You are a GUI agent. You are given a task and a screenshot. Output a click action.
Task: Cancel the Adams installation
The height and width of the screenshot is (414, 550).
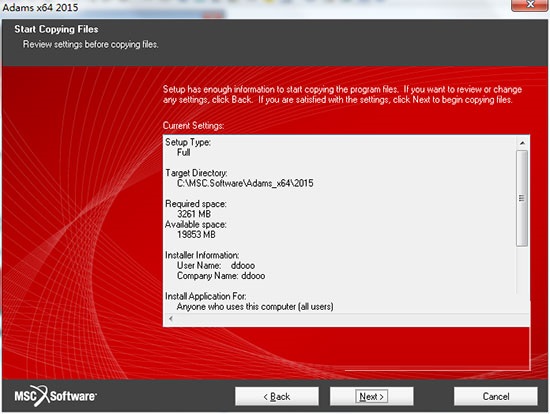click(x=496, y=396)
